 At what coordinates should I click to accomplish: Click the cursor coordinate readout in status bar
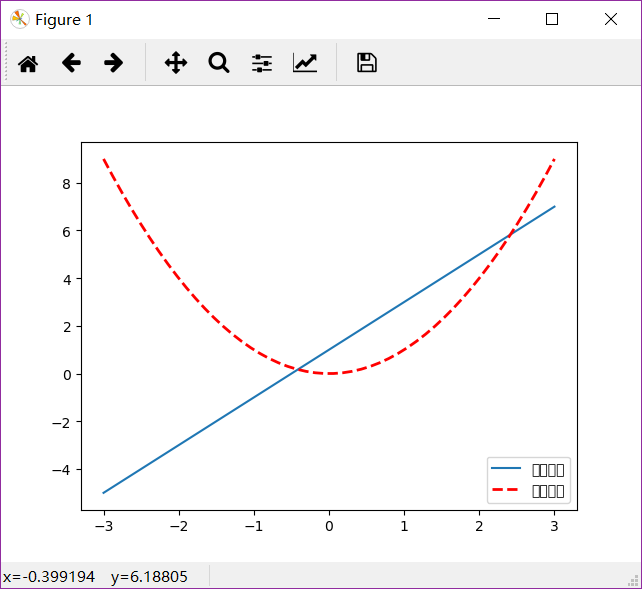click(95, 576)
